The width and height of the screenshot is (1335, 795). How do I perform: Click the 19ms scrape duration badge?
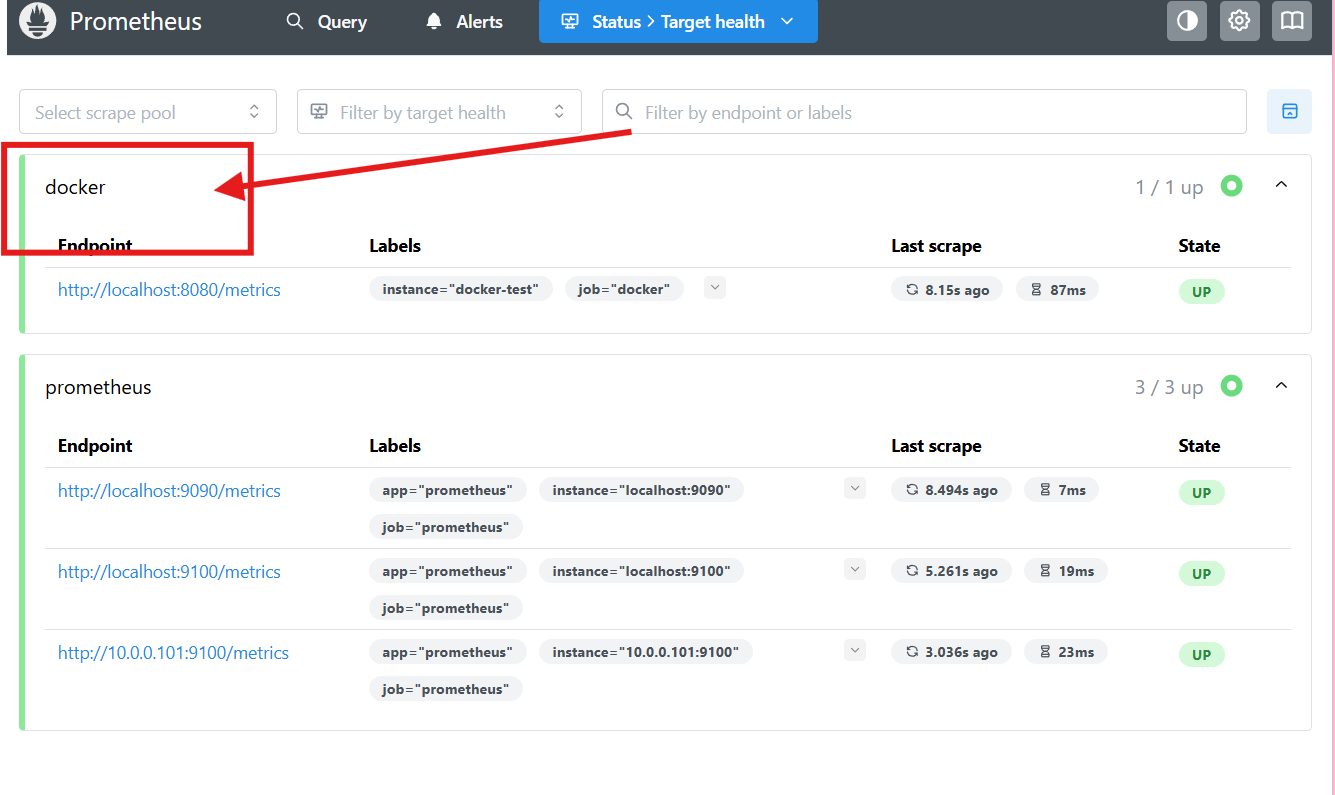pyautogui.click(x=1066, y=571)
